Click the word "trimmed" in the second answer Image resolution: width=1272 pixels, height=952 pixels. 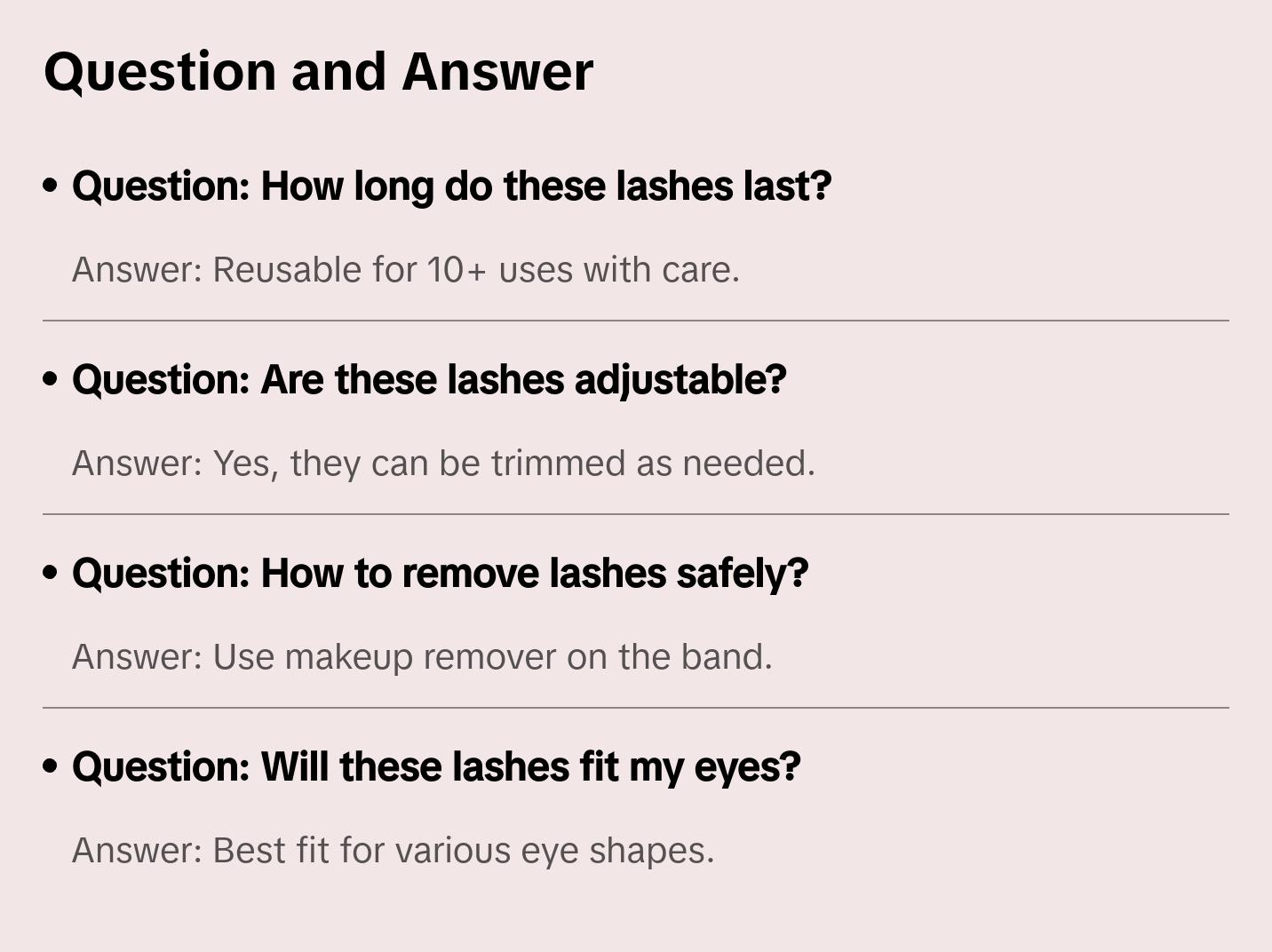(558, 464)
